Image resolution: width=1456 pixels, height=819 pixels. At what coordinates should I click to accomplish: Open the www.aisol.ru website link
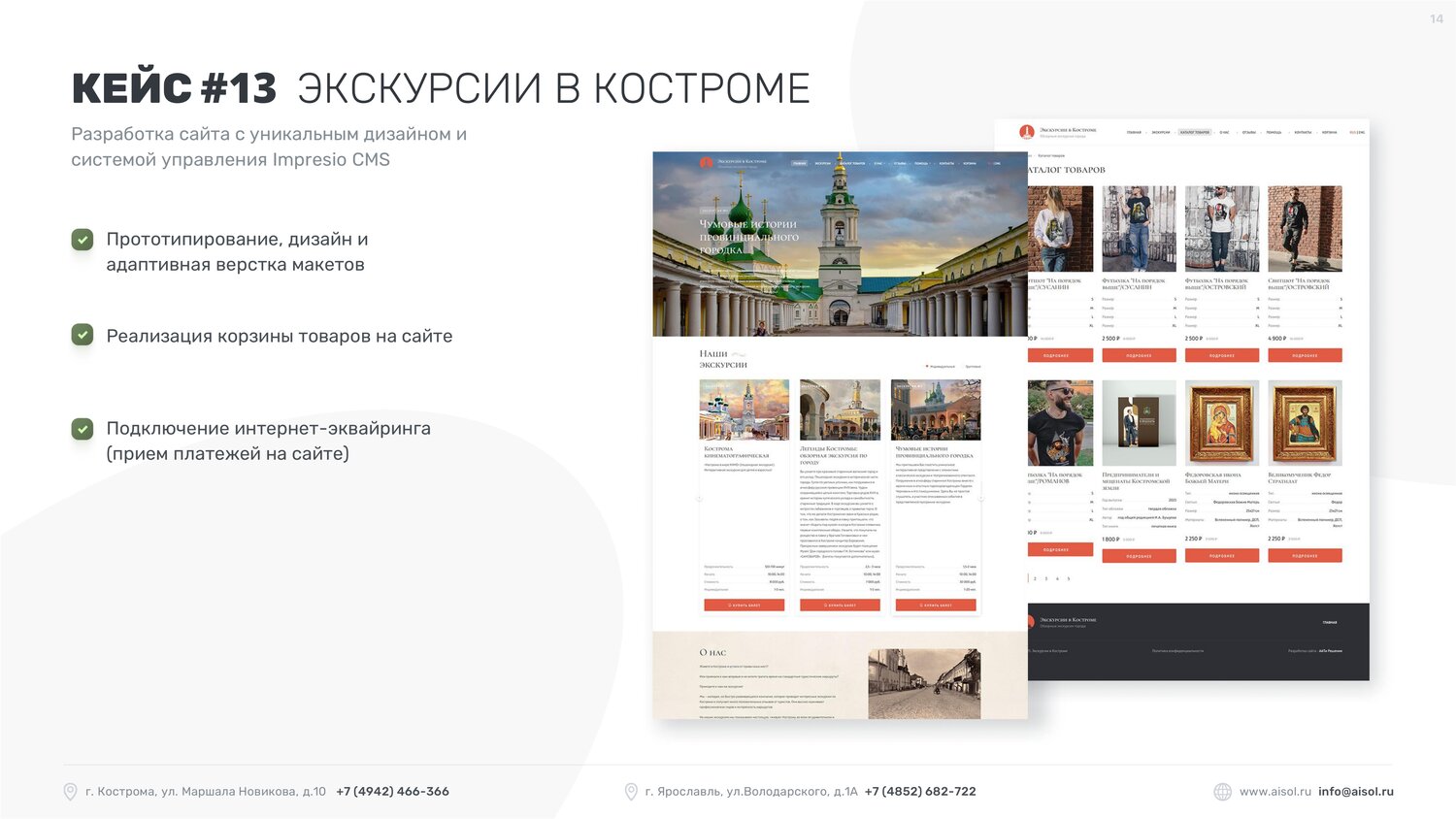coord(1275,792)
